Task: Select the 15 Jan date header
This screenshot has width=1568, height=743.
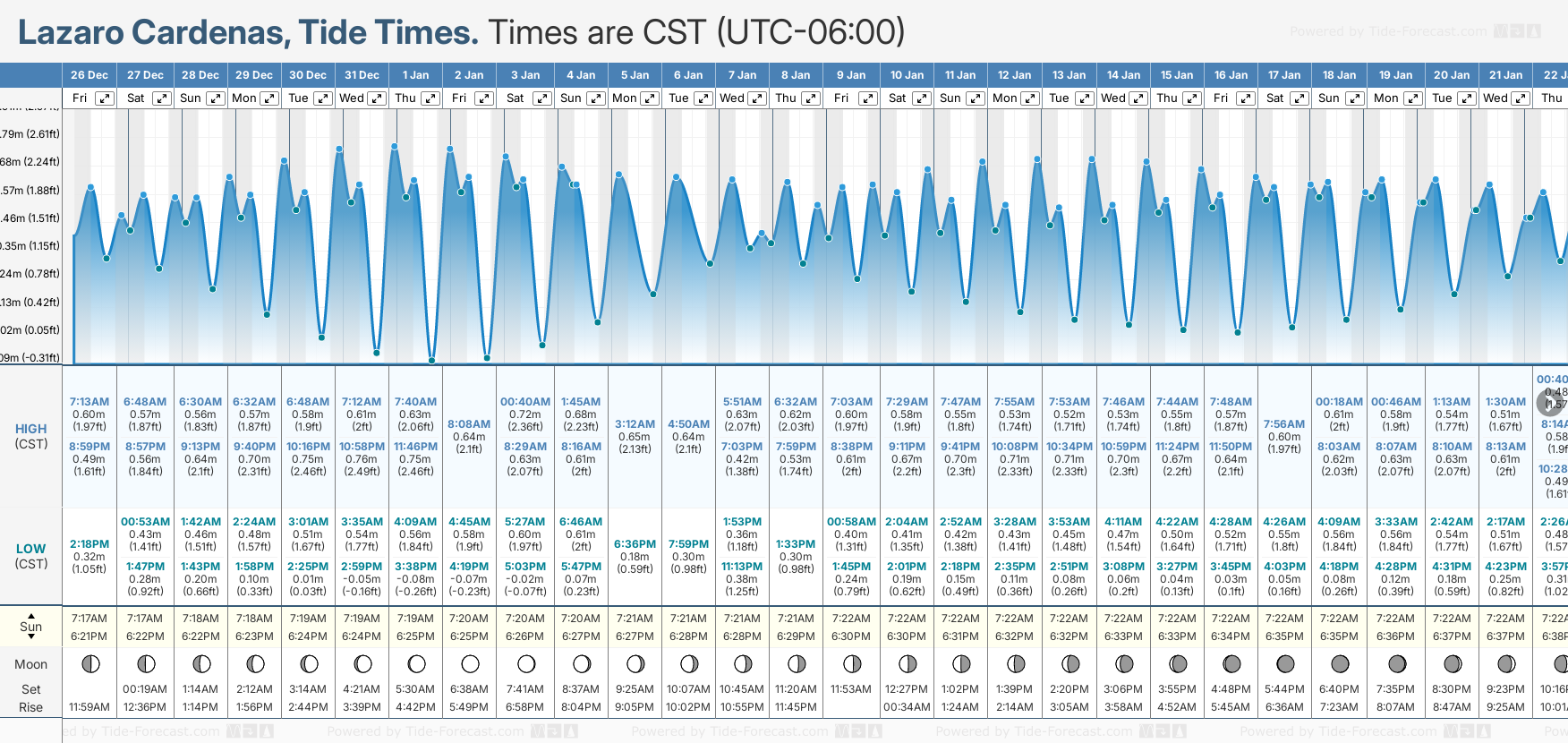Action: coord(1177,75)
